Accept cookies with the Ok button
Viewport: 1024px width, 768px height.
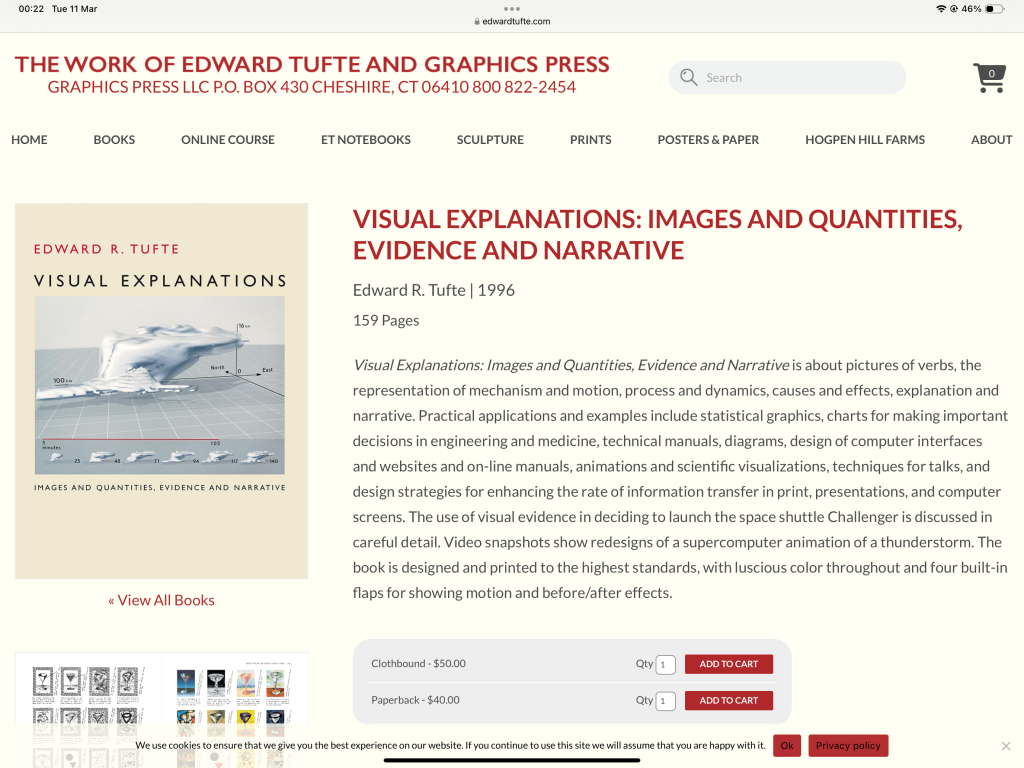point(787,746)
